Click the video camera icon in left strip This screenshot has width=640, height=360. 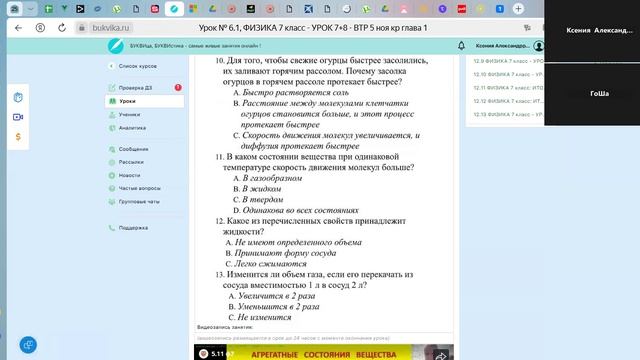pos(18,117)
